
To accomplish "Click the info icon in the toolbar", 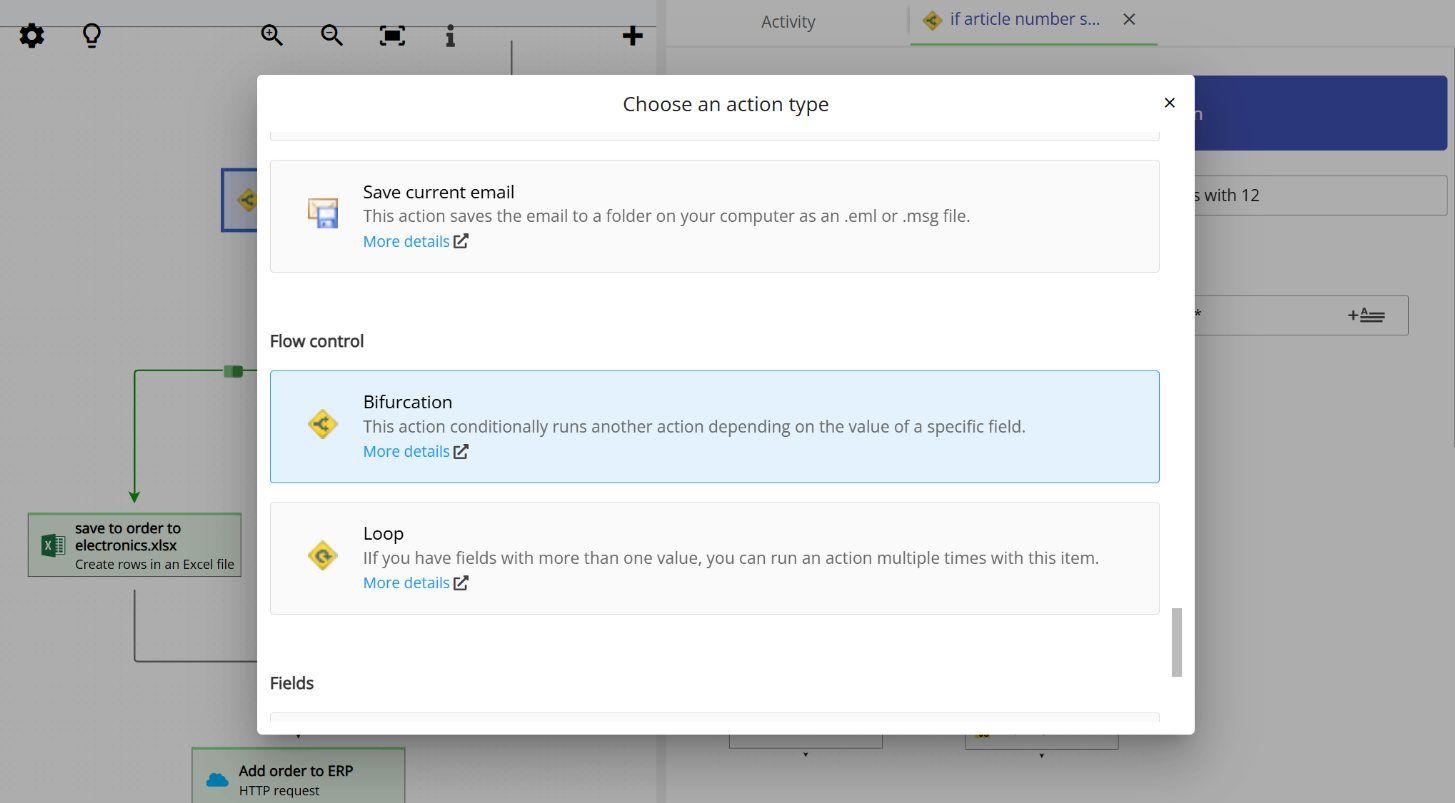I will tap(449, 35).
